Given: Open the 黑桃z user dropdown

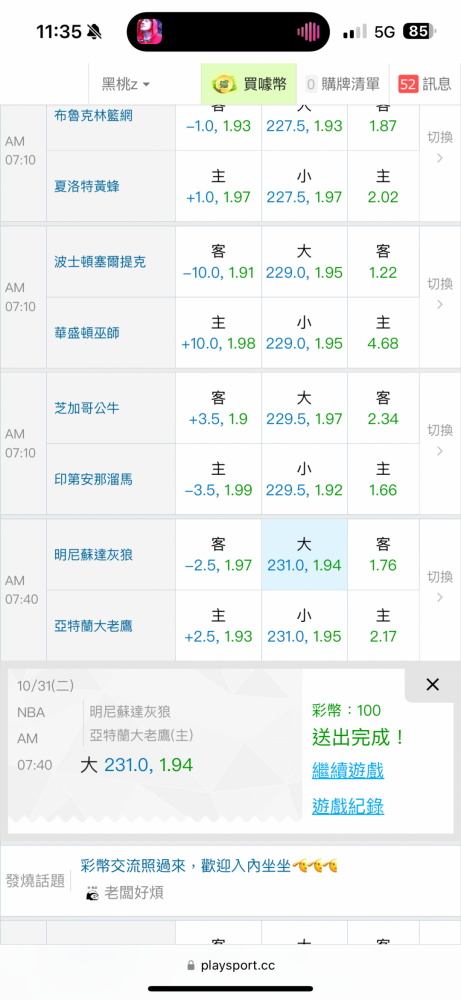Looking at the screenshot, I should pos(126,84).
